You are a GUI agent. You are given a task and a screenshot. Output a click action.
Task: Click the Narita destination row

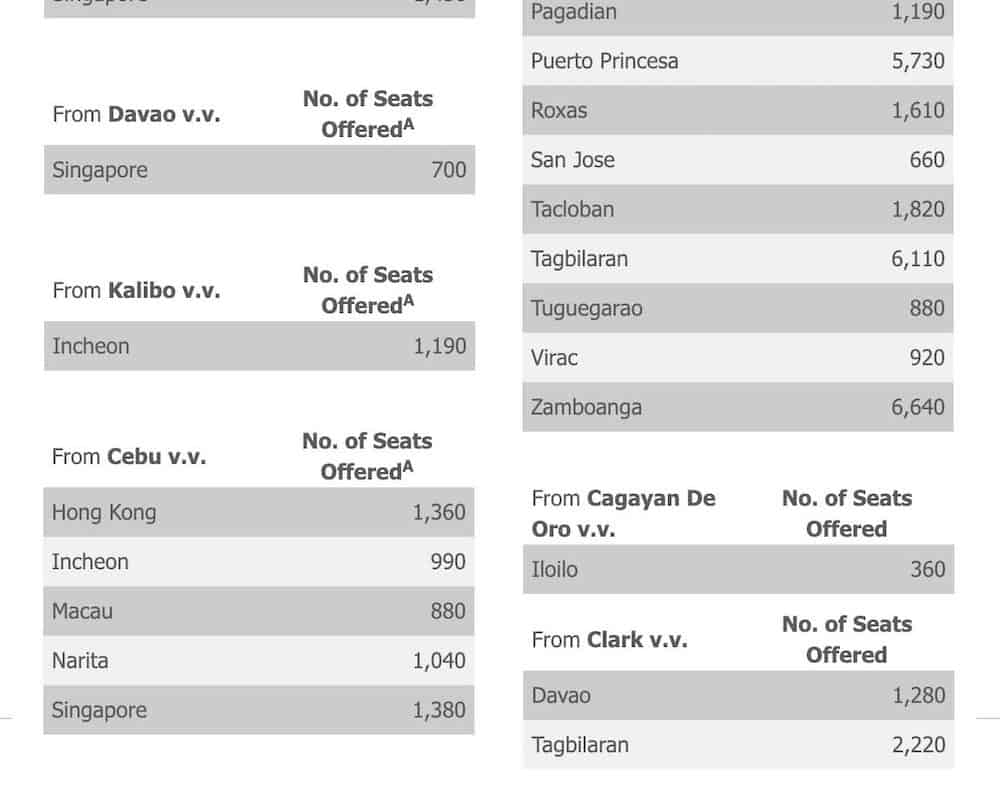pos(259,660)
